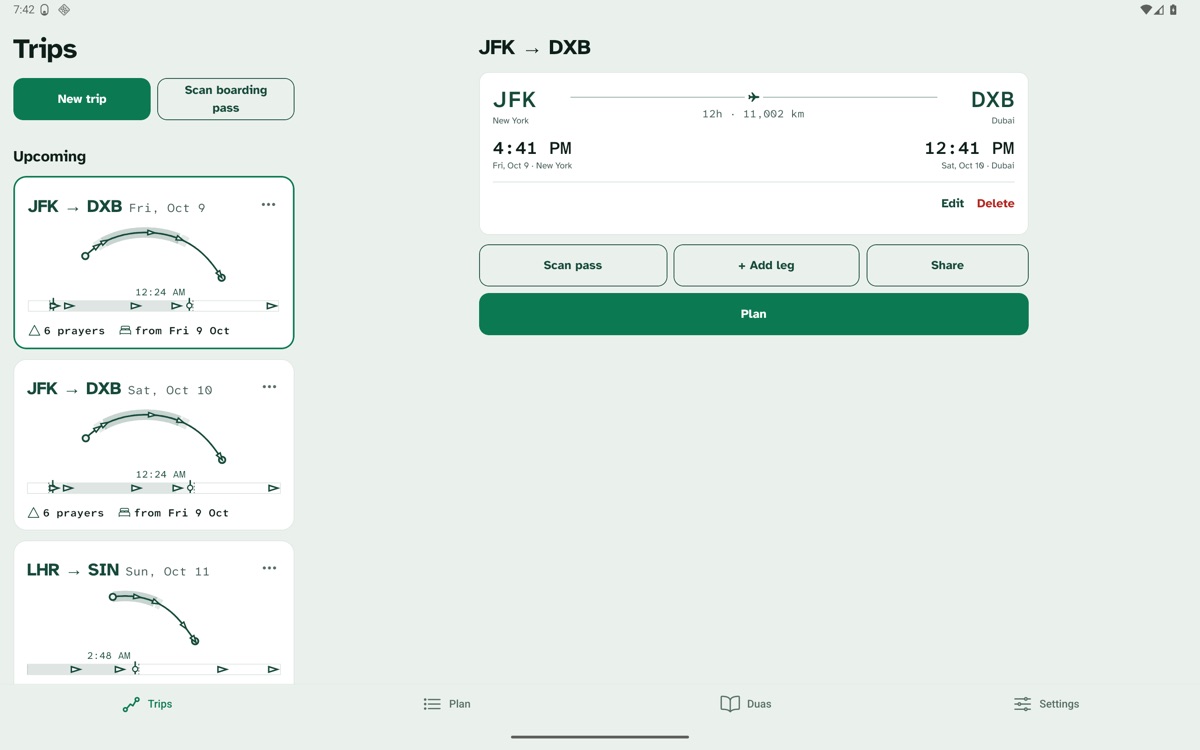Viewport: 1200px width, 750px height.
Task: Tap the Plan list icon in bottom navigation
Action: tap(432, 704)
